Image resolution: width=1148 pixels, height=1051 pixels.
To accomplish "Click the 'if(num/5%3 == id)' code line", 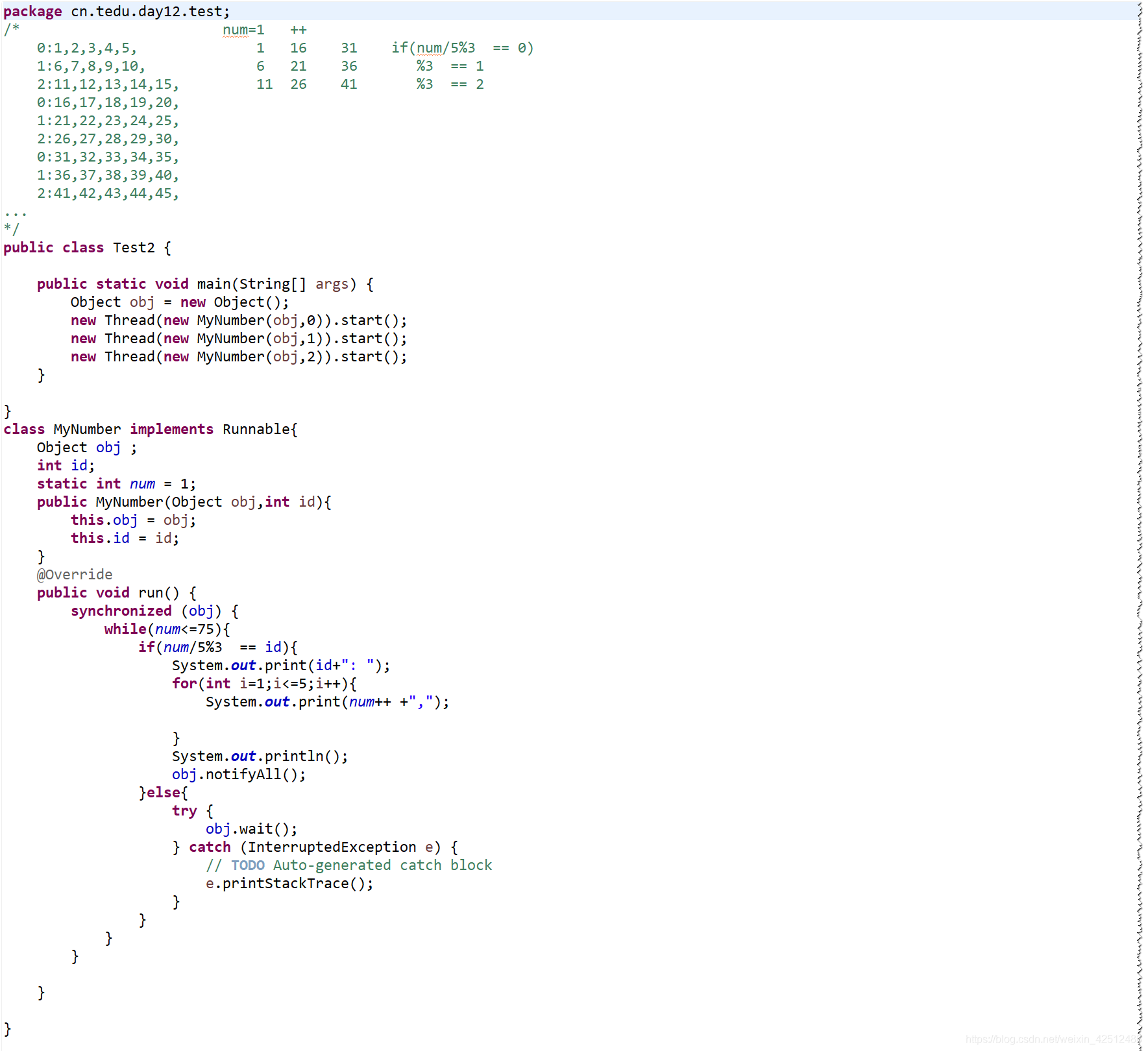I will [218, 647].
